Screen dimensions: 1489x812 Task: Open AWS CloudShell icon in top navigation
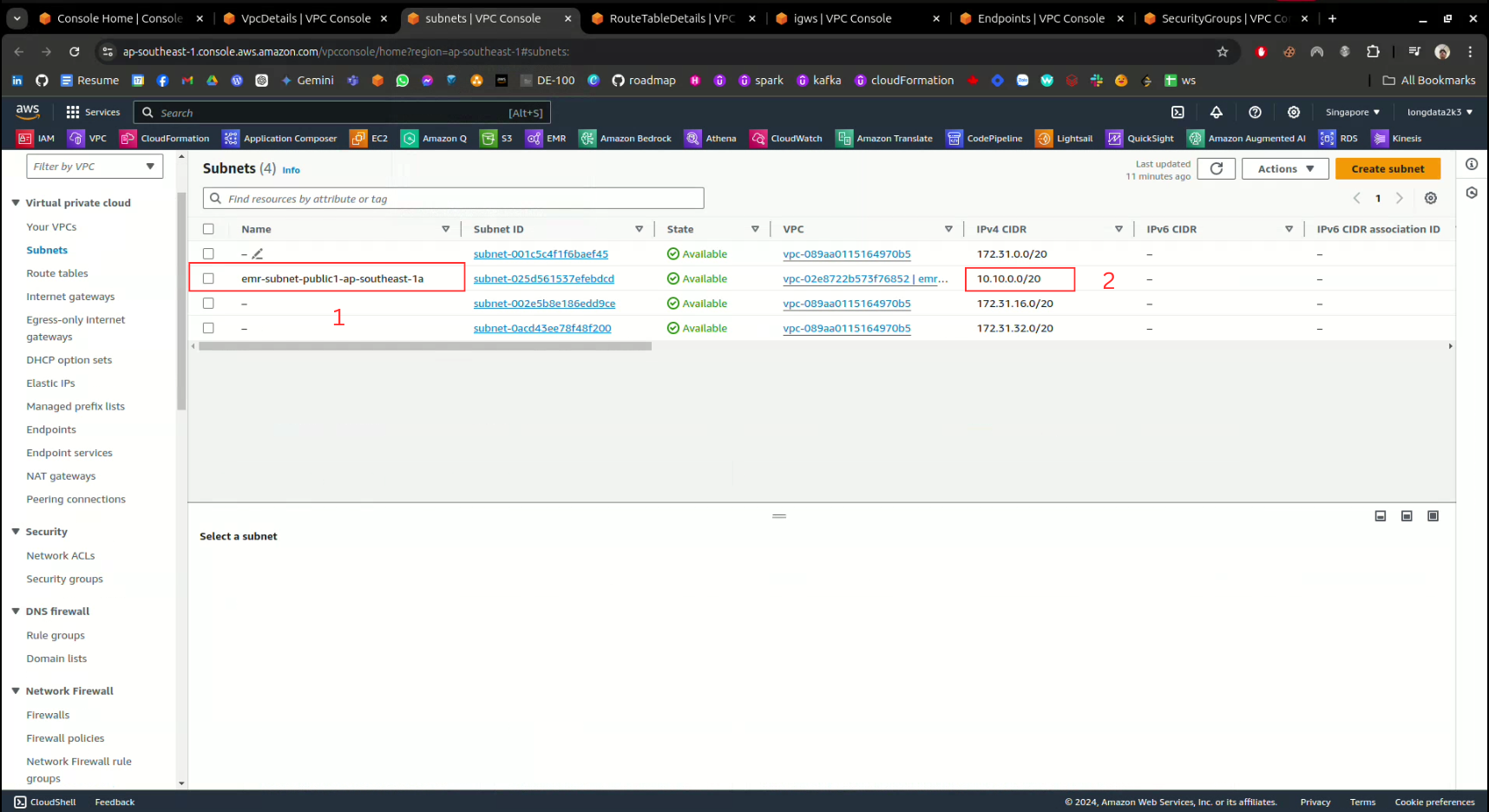point(1177,112)
